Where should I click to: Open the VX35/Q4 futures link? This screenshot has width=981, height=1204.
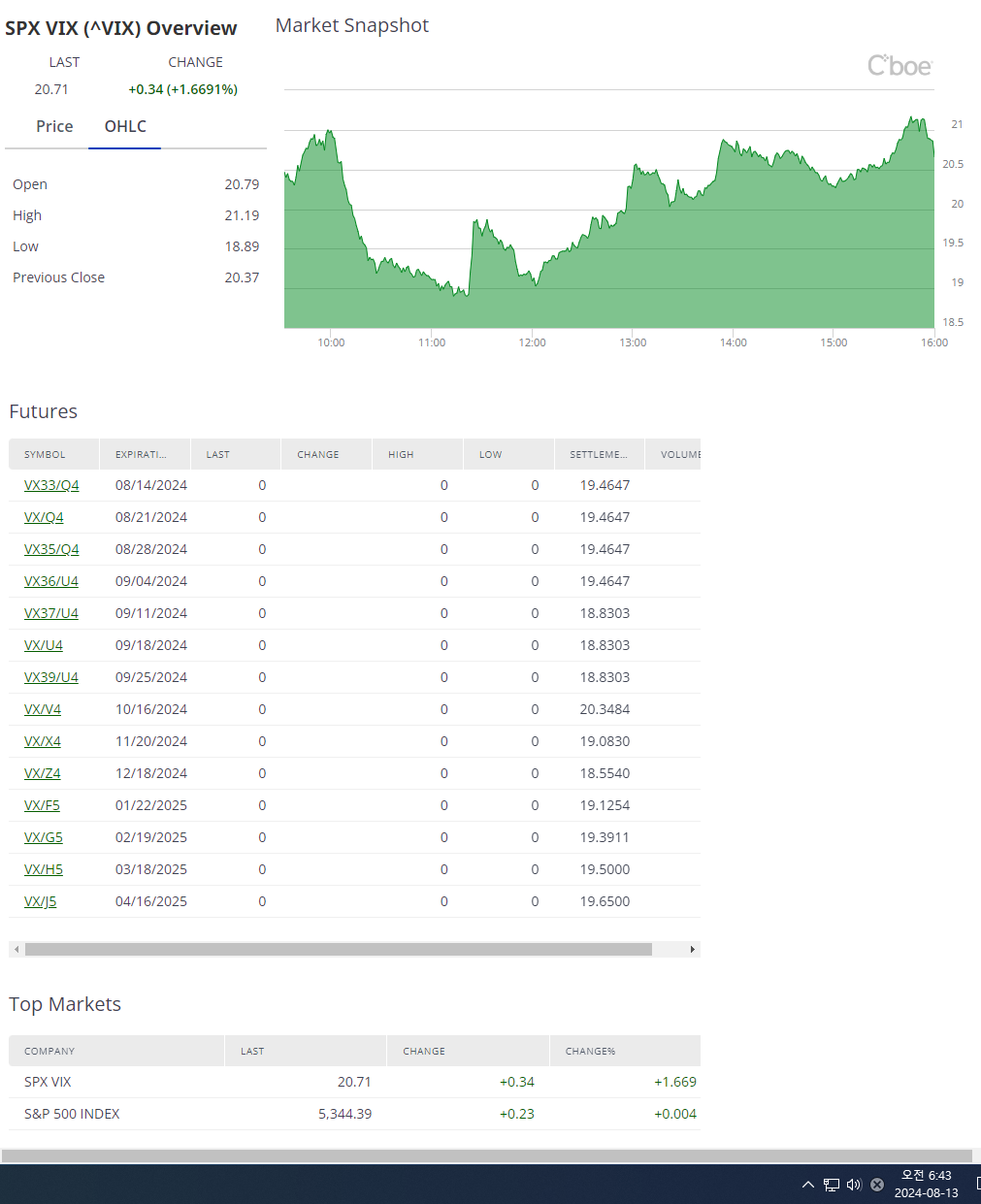coord(51,549)
